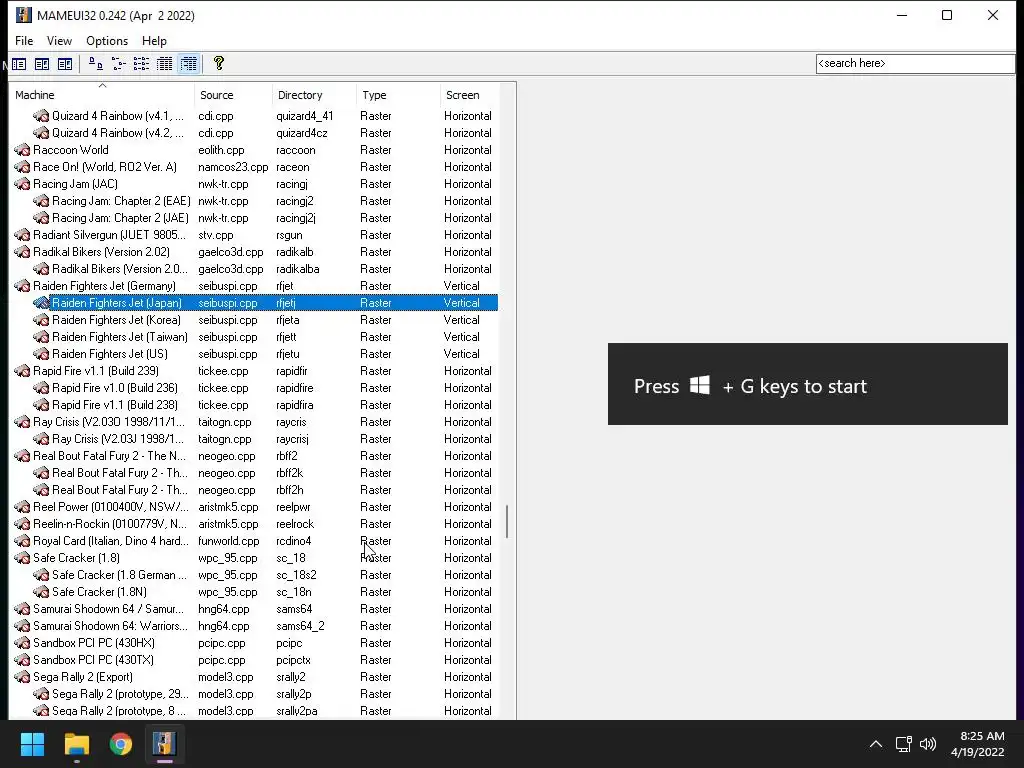Sort list by Source column header
This screenshot has width=1024, height=768.
233,95
